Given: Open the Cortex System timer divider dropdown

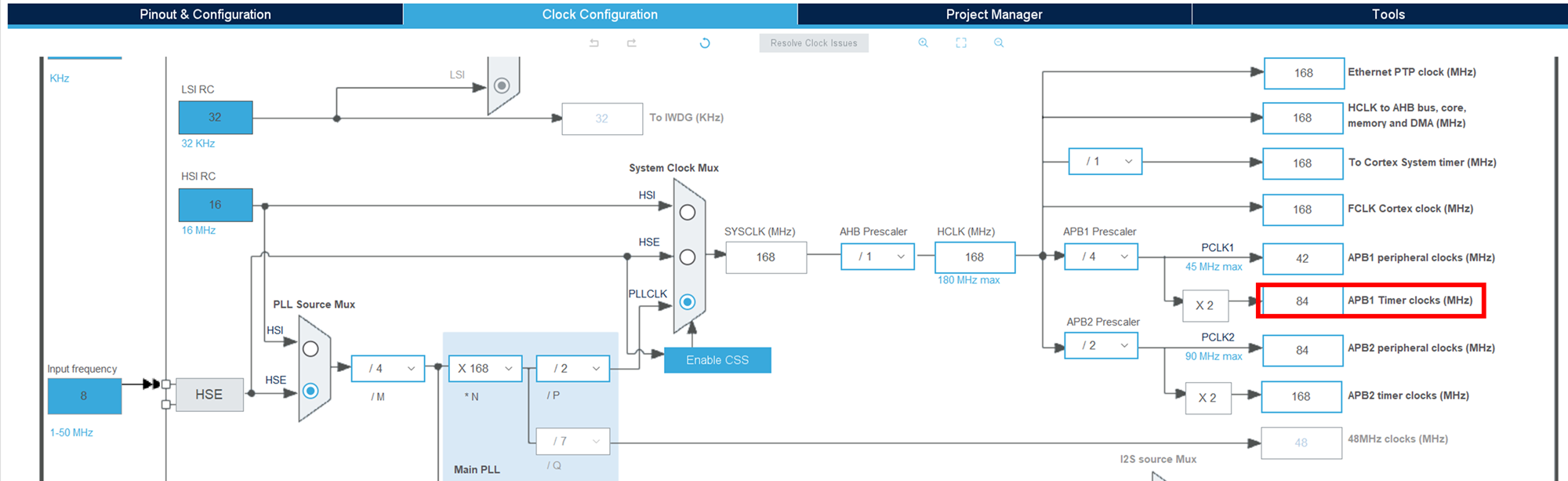Looking at the screenshot, I should (x=1105, y=162).
